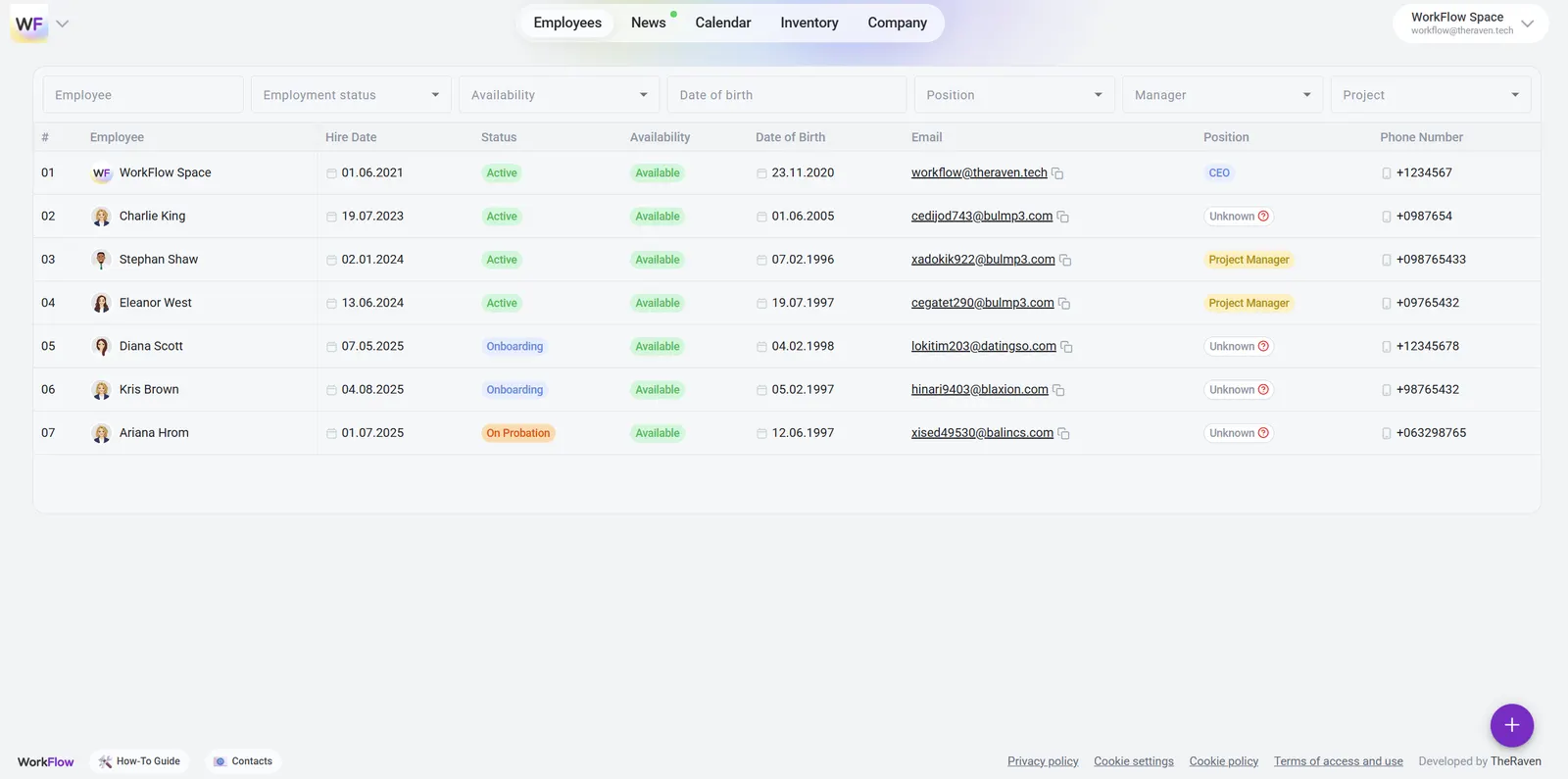1568x779 pixels.
Task: Open Cookie settings link
Action: (x=1134, y=761)
